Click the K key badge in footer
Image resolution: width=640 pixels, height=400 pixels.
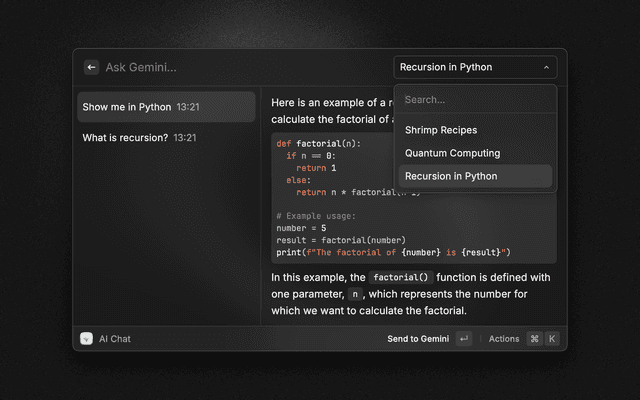click(551, 339)
